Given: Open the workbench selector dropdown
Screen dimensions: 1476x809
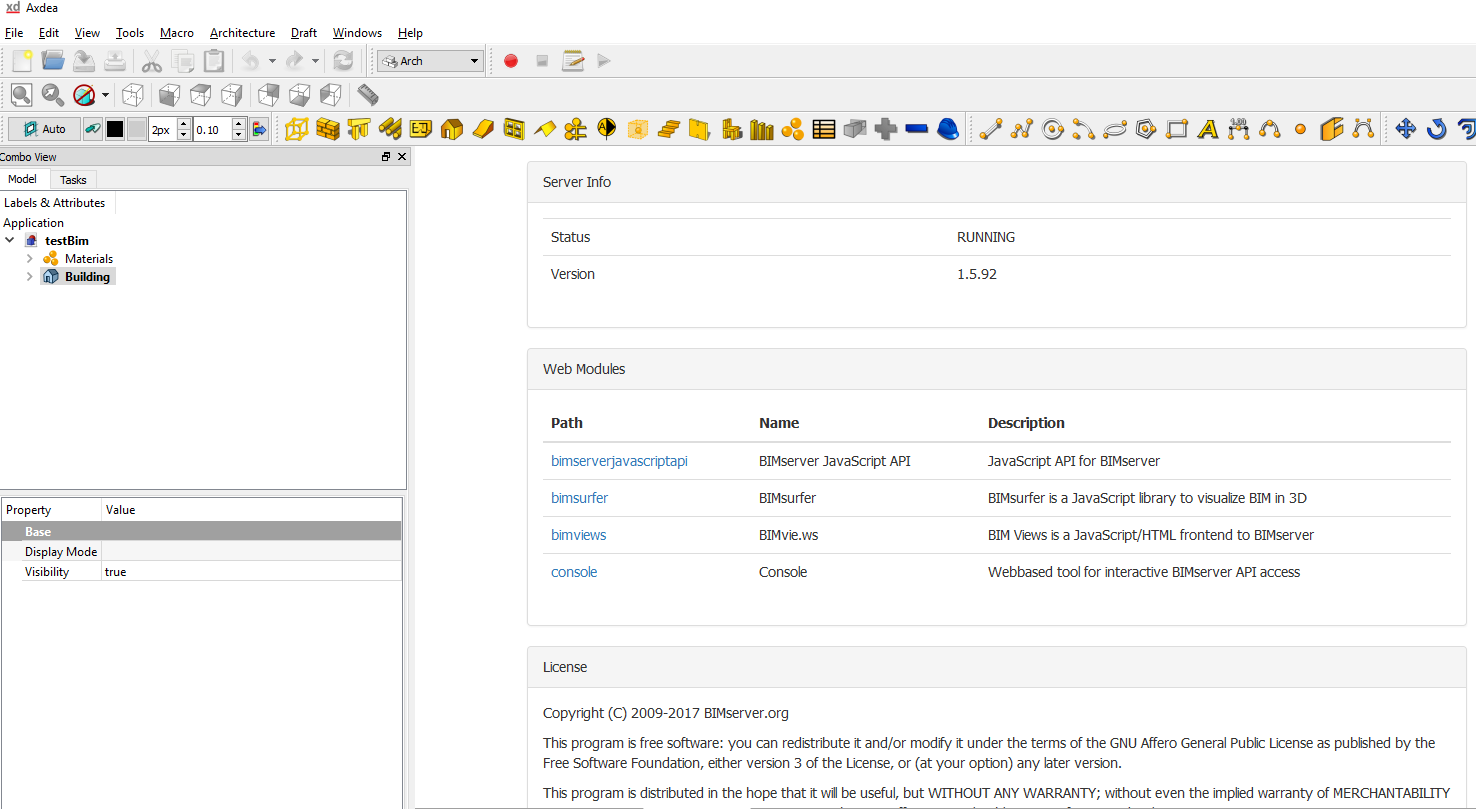Looking at the screenshot, I should pos(429,60).
